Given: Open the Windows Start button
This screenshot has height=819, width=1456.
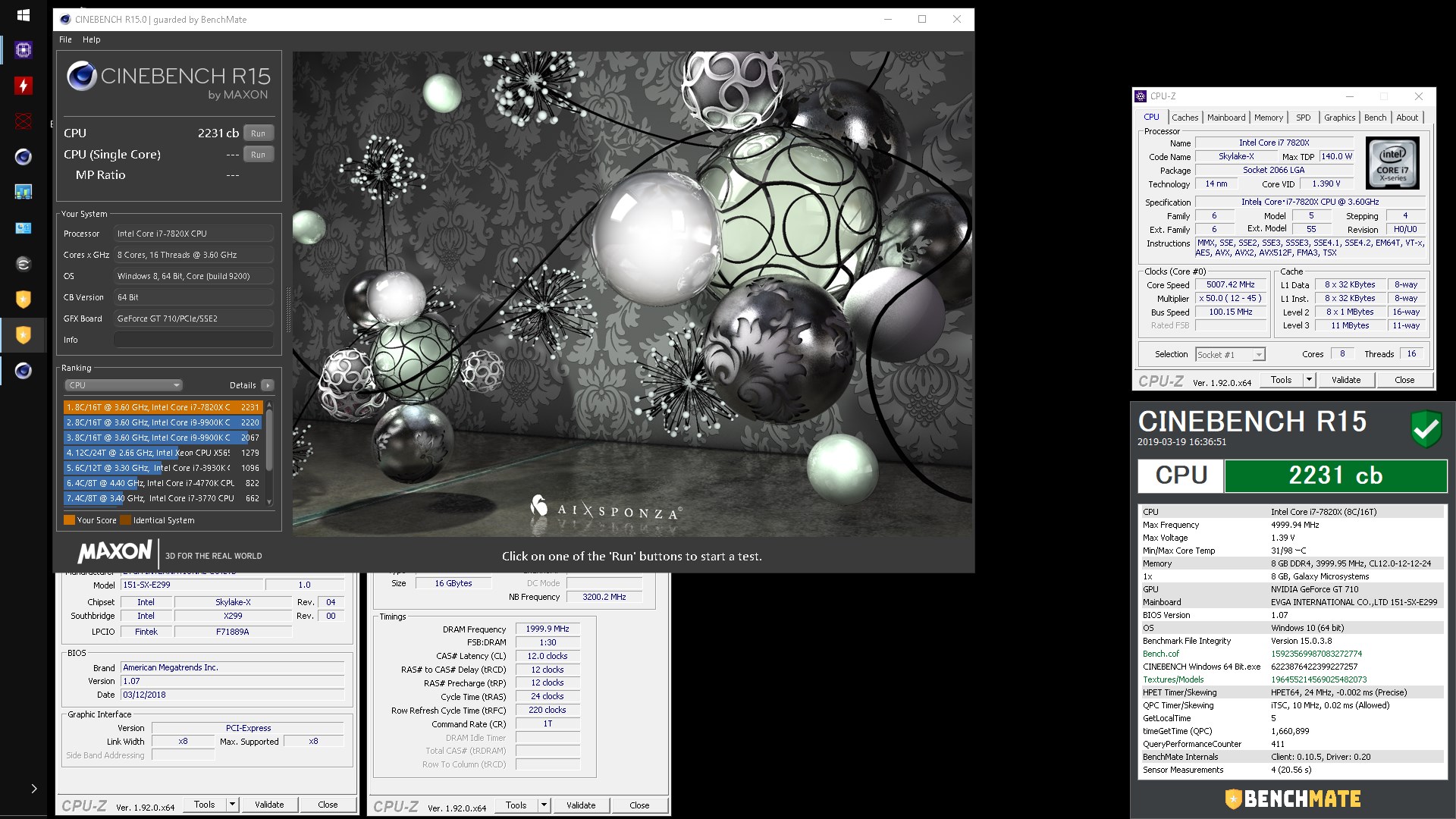Looking at the screenshot, I should pyautogui.click(x=23, y=15).
